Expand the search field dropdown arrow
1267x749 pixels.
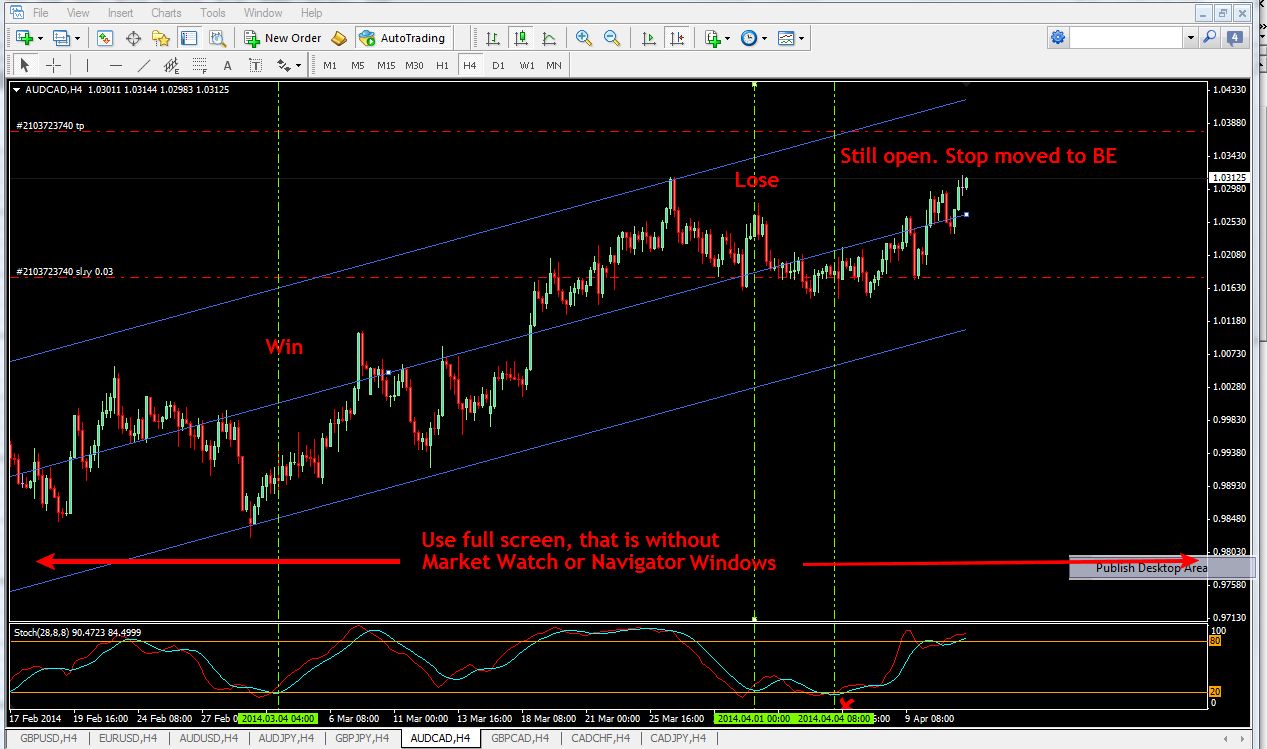pos(1190,38)
